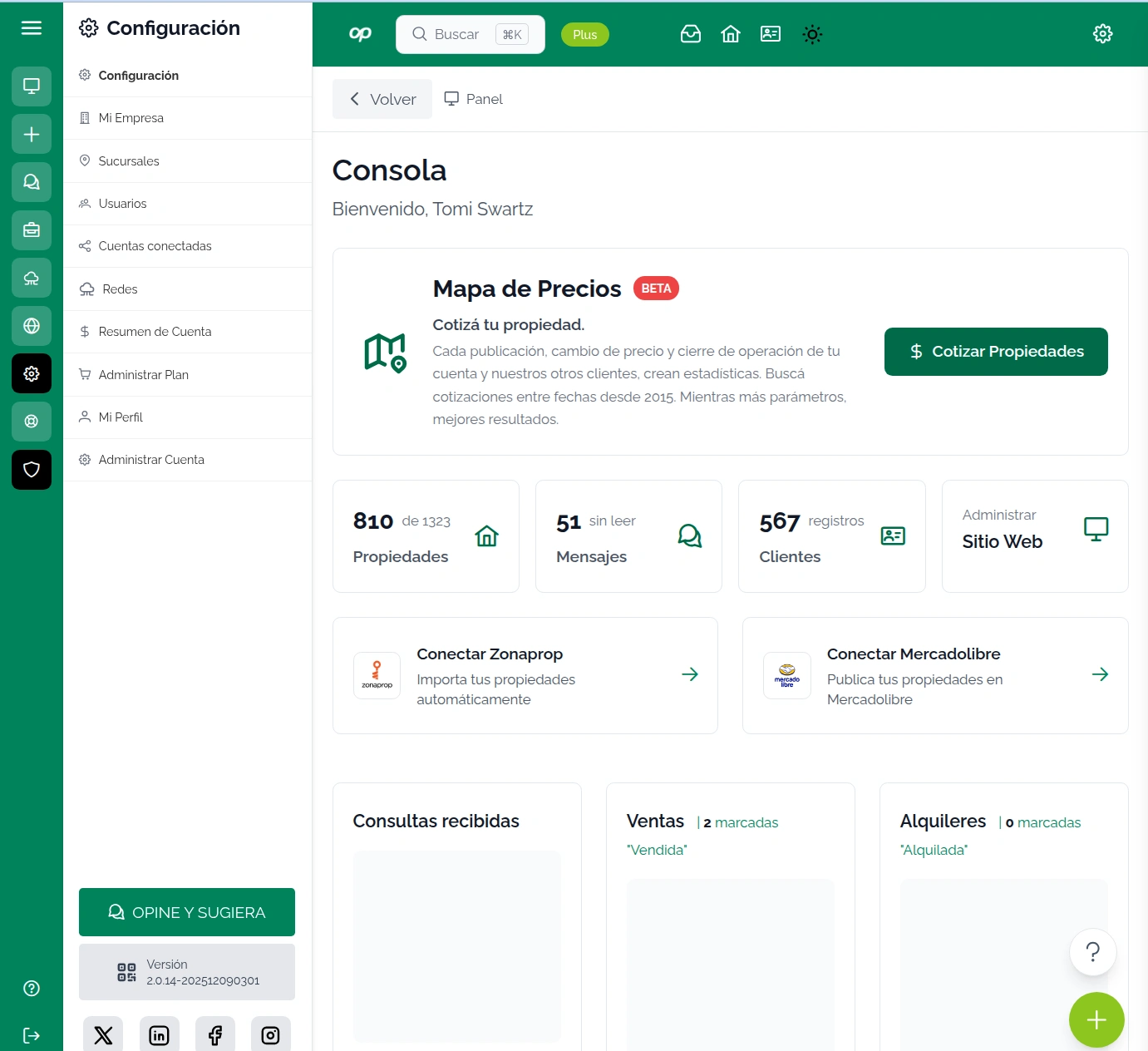Click the globe icon in left sidebar
Screen dimensions: 1148x1051
[x=32, y=326]
